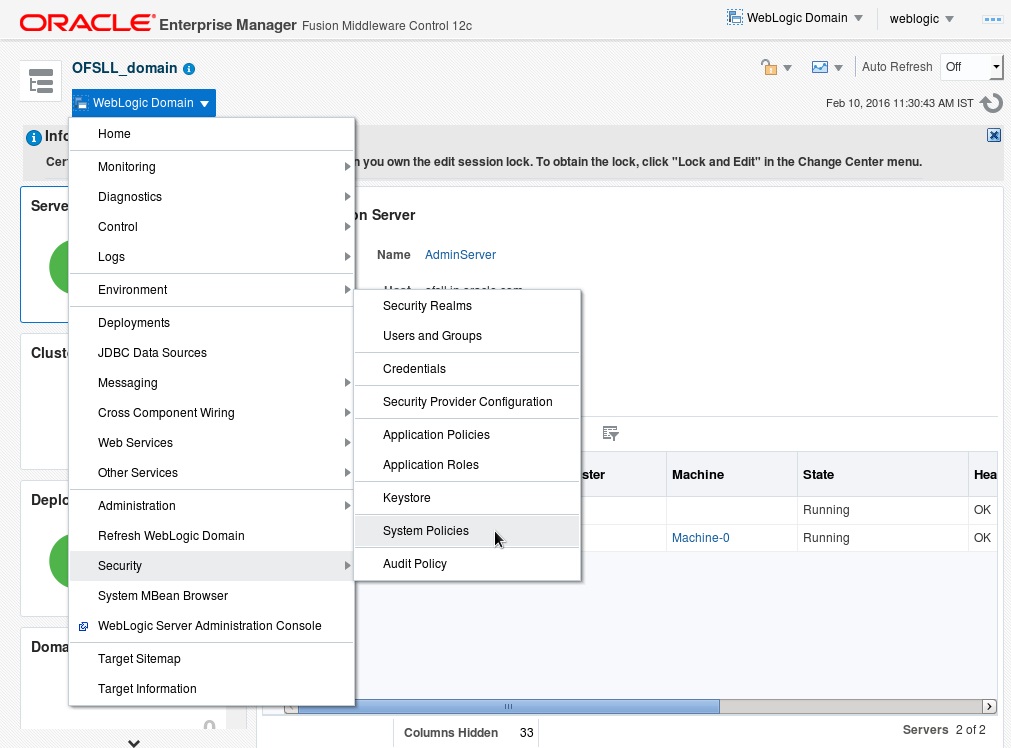The image size is (1011, 748).
Task: Open Keystore submenu item
Action: (467, 498)
